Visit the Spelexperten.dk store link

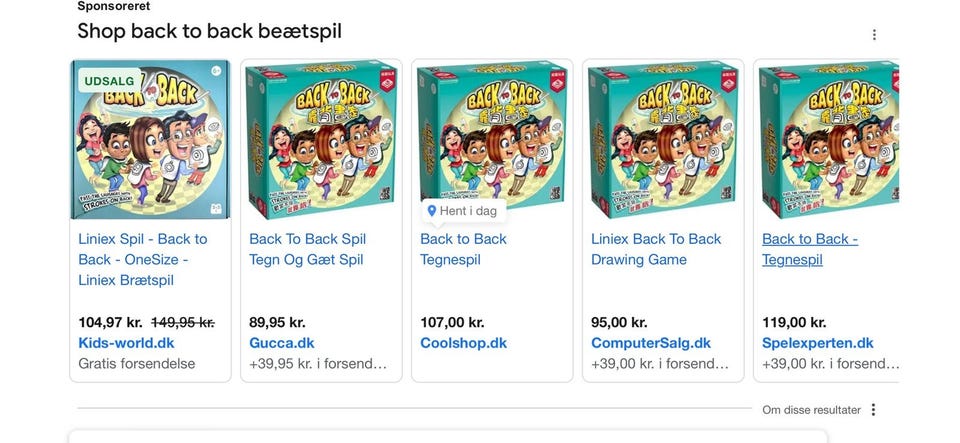pos(817,343)
